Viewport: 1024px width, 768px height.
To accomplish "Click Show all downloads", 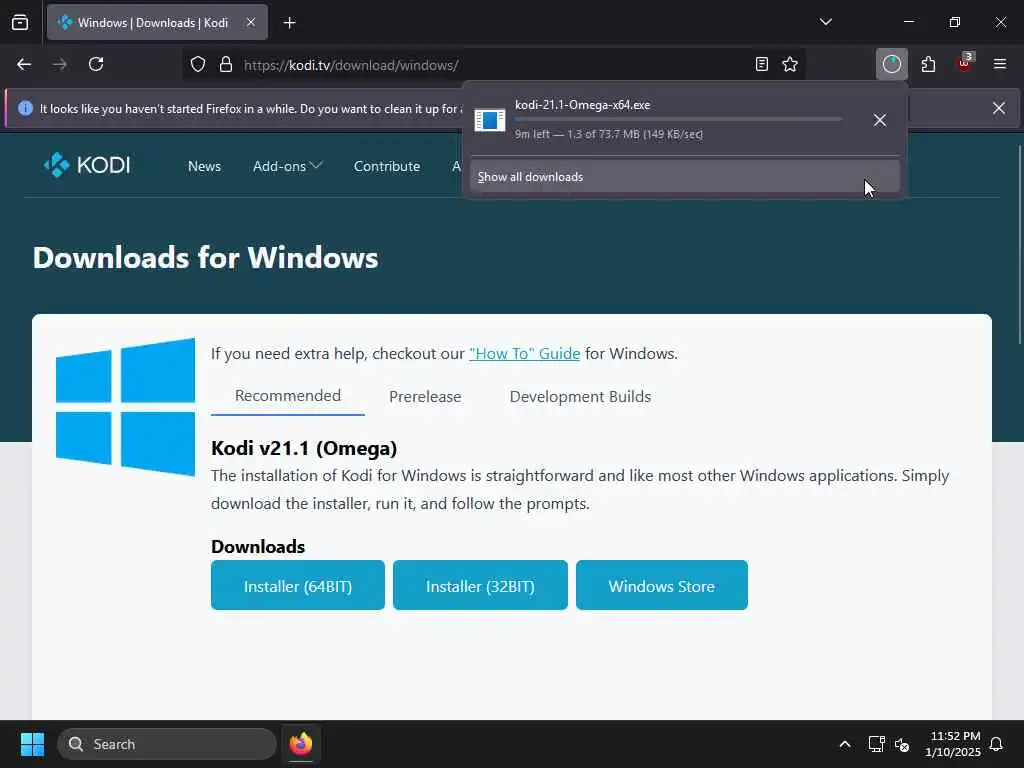I will coord(685,177).
